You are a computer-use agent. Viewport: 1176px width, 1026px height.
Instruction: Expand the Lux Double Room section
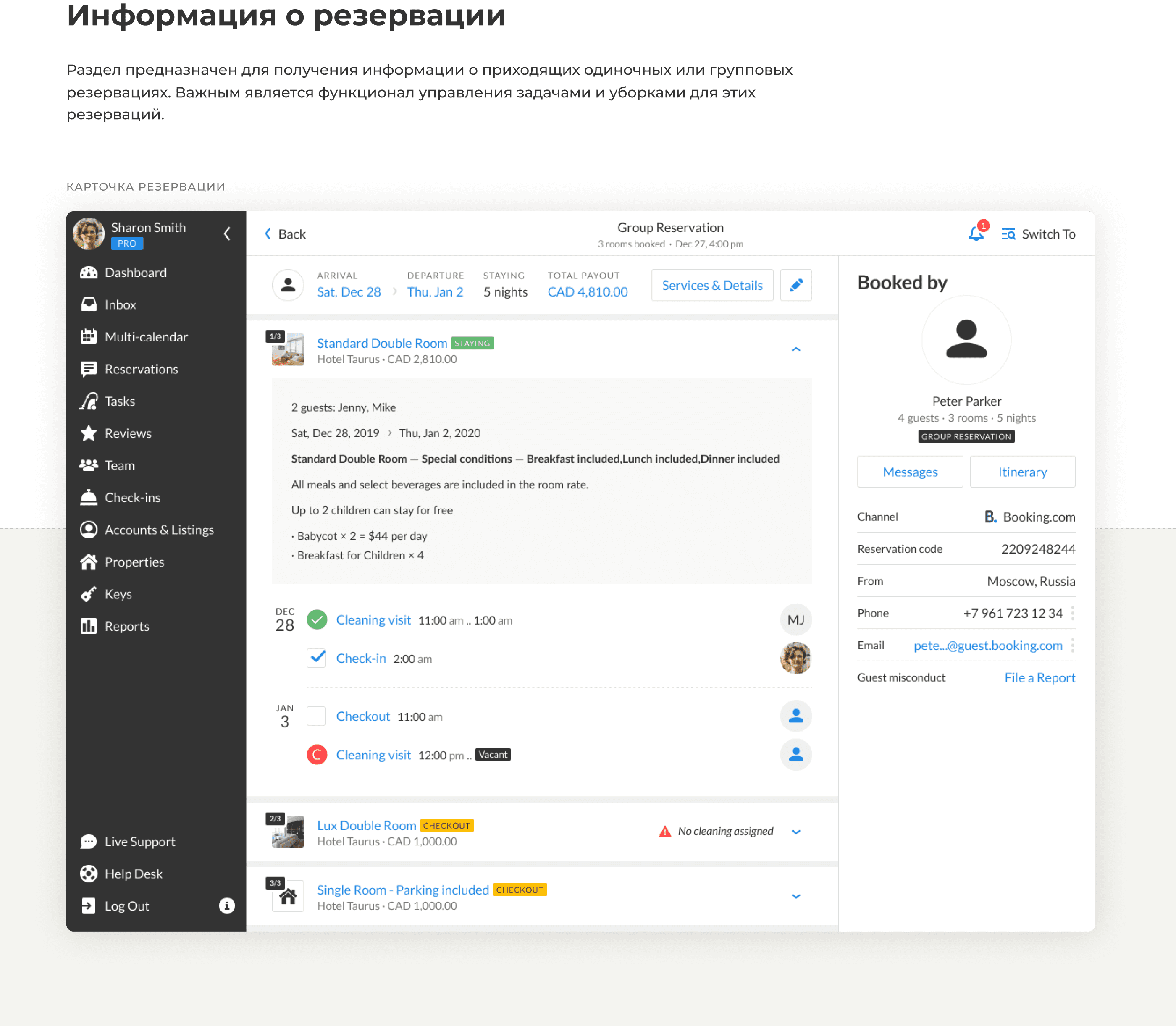coord(796,832)
